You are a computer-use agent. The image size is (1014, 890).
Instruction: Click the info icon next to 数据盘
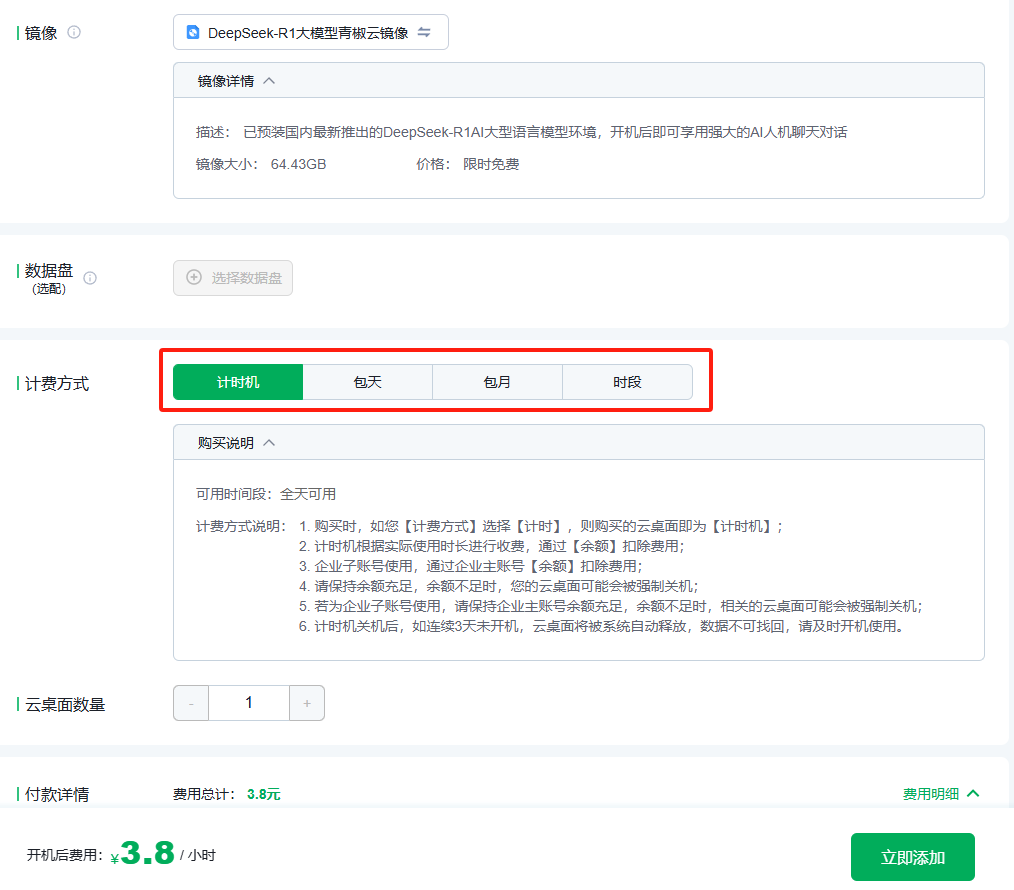pos(91,278)
